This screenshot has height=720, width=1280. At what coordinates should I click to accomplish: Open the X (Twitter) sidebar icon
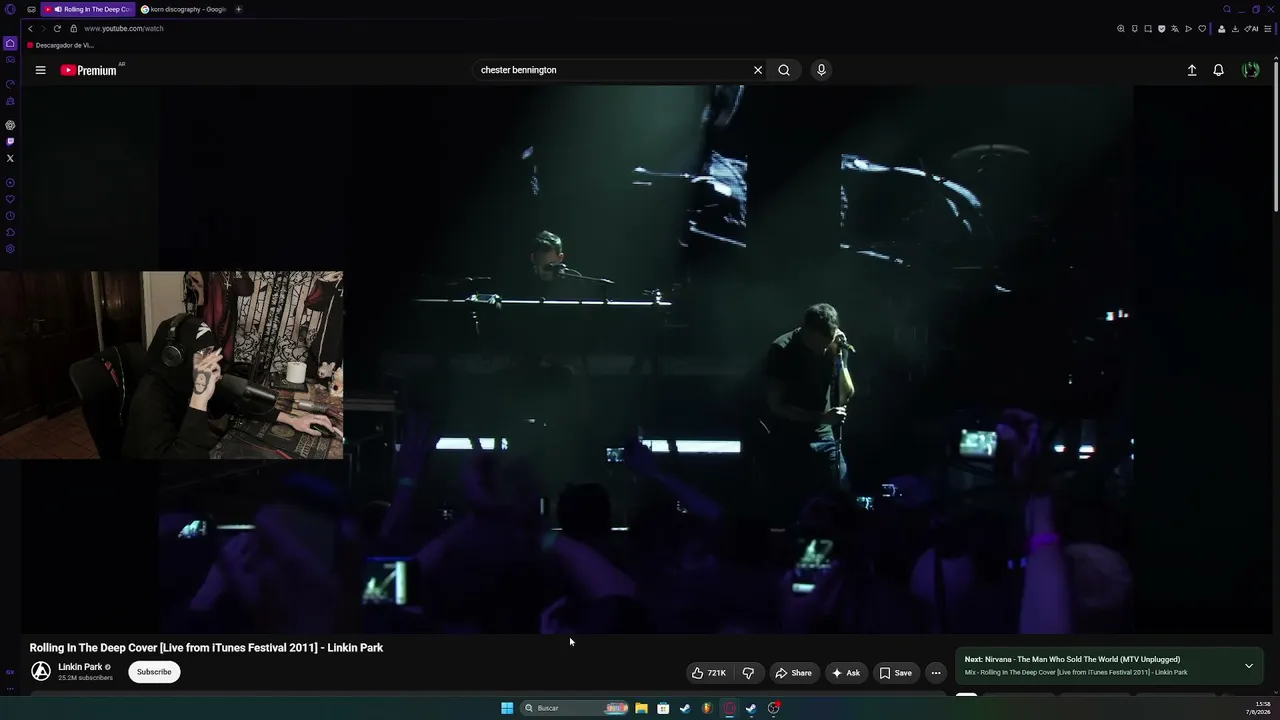[10, 158]
